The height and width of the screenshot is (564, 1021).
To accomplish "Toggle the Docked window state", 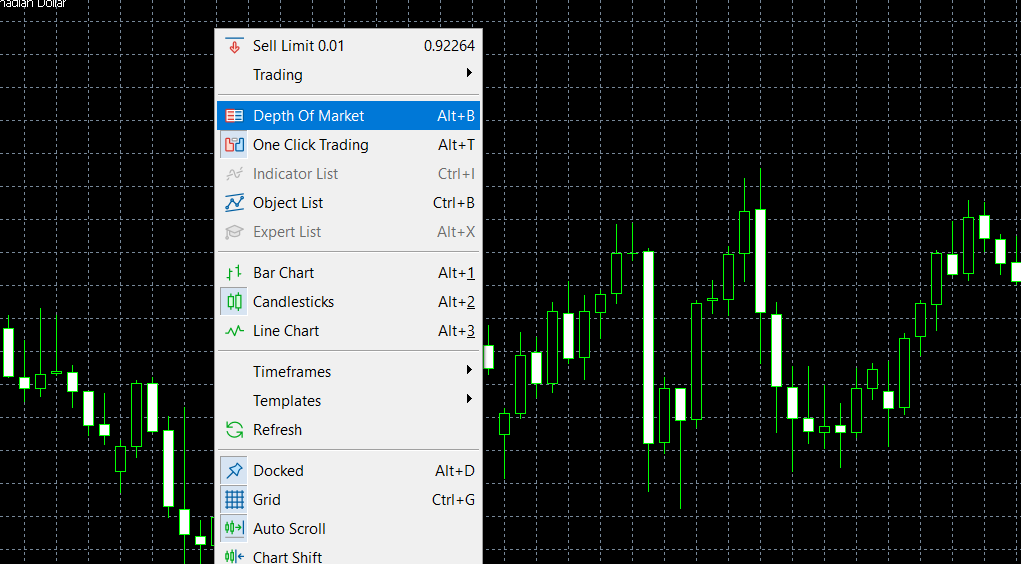I will [x=277, y=471].
